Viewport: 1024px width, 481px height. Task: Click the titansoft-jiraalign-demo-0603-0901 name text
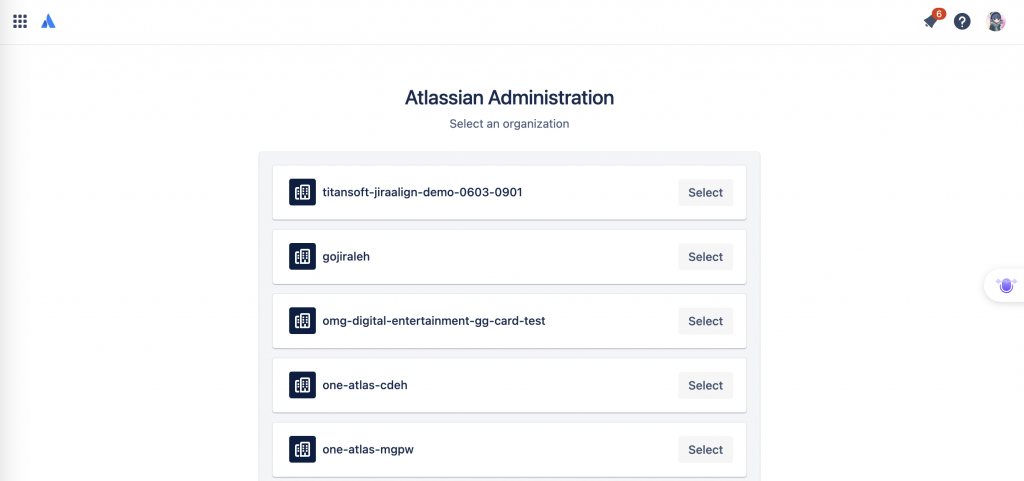423,193
